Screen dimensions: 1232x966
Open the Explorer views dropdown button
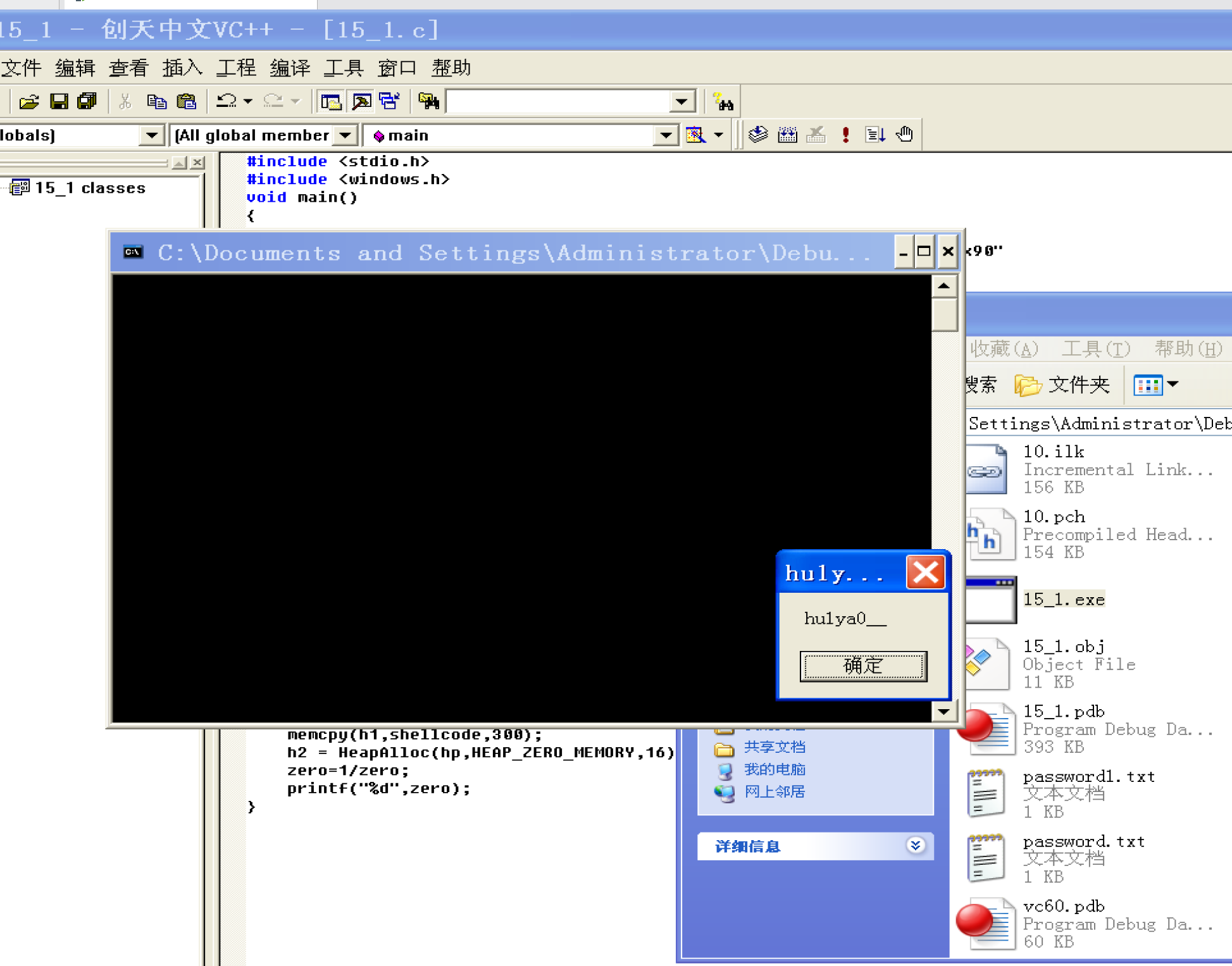tap(1155, 385)
